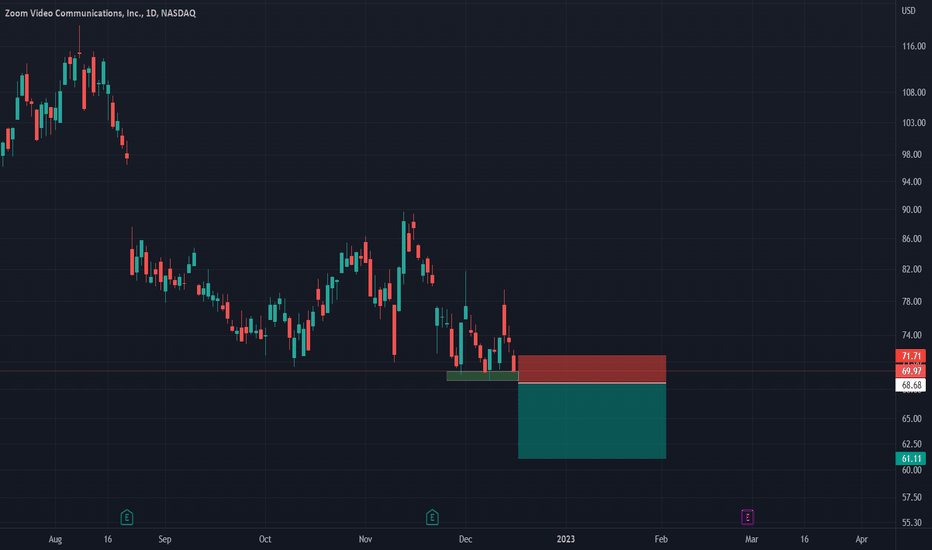Select the red 71.71 stop-loss price tag
This screenshot has height=550, width=932.
(911, 356)
